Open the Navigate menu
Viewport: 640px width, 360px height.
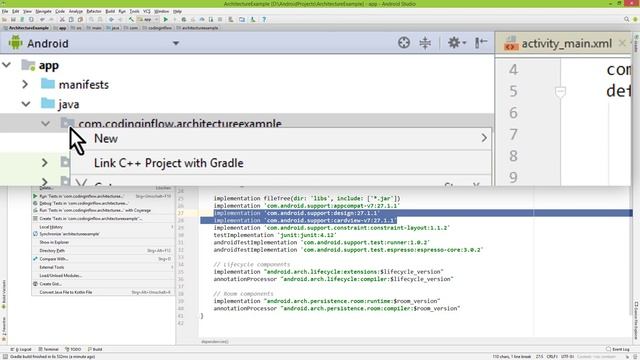tap(43, 11)
